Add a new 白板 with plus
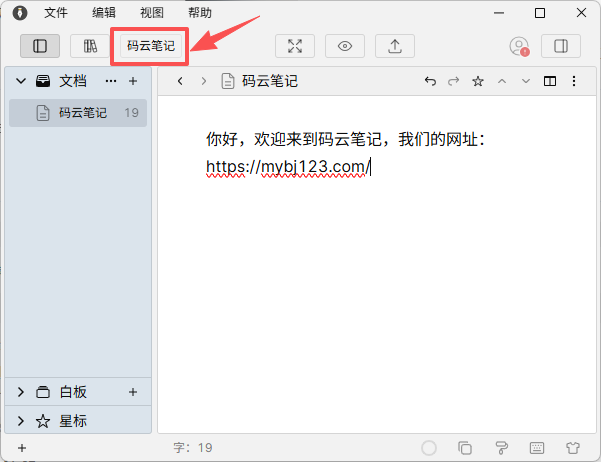Viewport: 601px width, 462px height. (133, 392)
